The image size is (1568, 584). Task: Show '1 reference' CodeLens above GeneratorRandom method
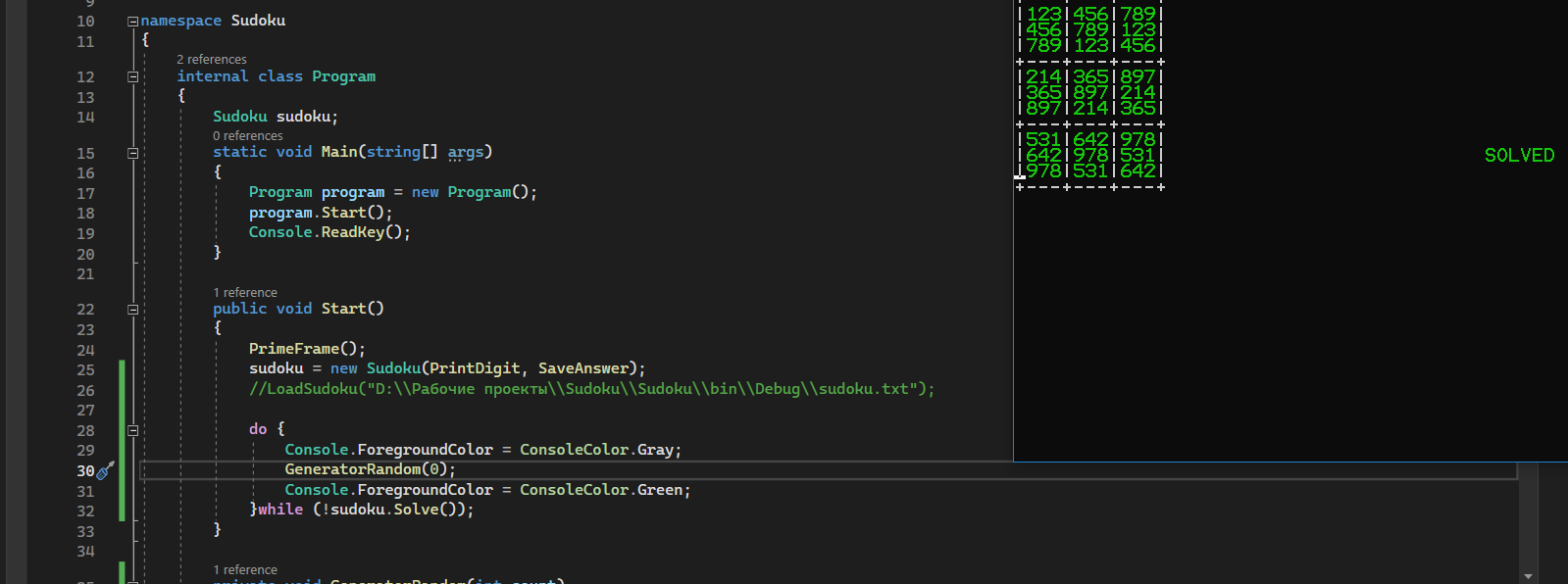(245, 570)
